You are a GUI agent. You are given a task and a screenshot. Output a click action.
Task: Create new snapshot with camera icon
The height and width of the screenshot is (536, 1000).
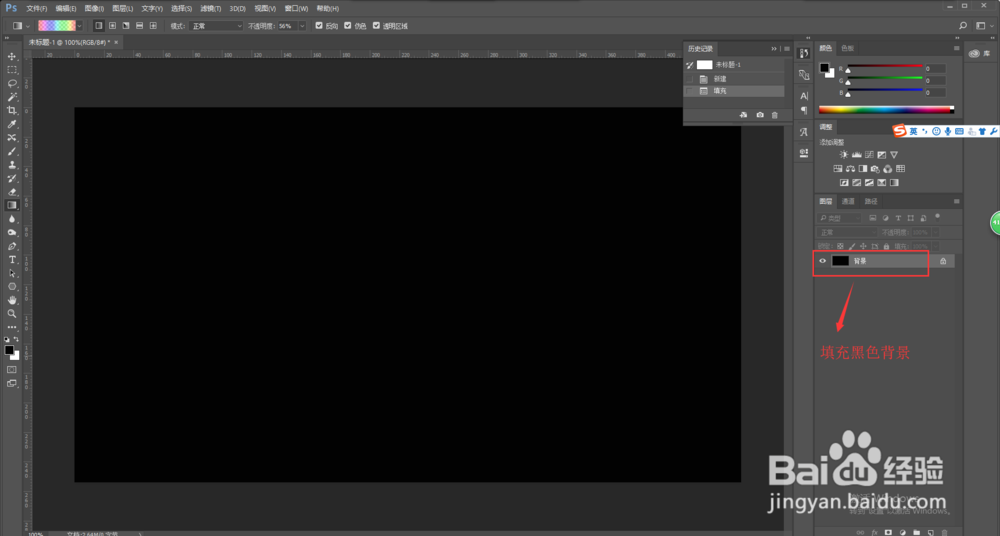pos(760,115)
